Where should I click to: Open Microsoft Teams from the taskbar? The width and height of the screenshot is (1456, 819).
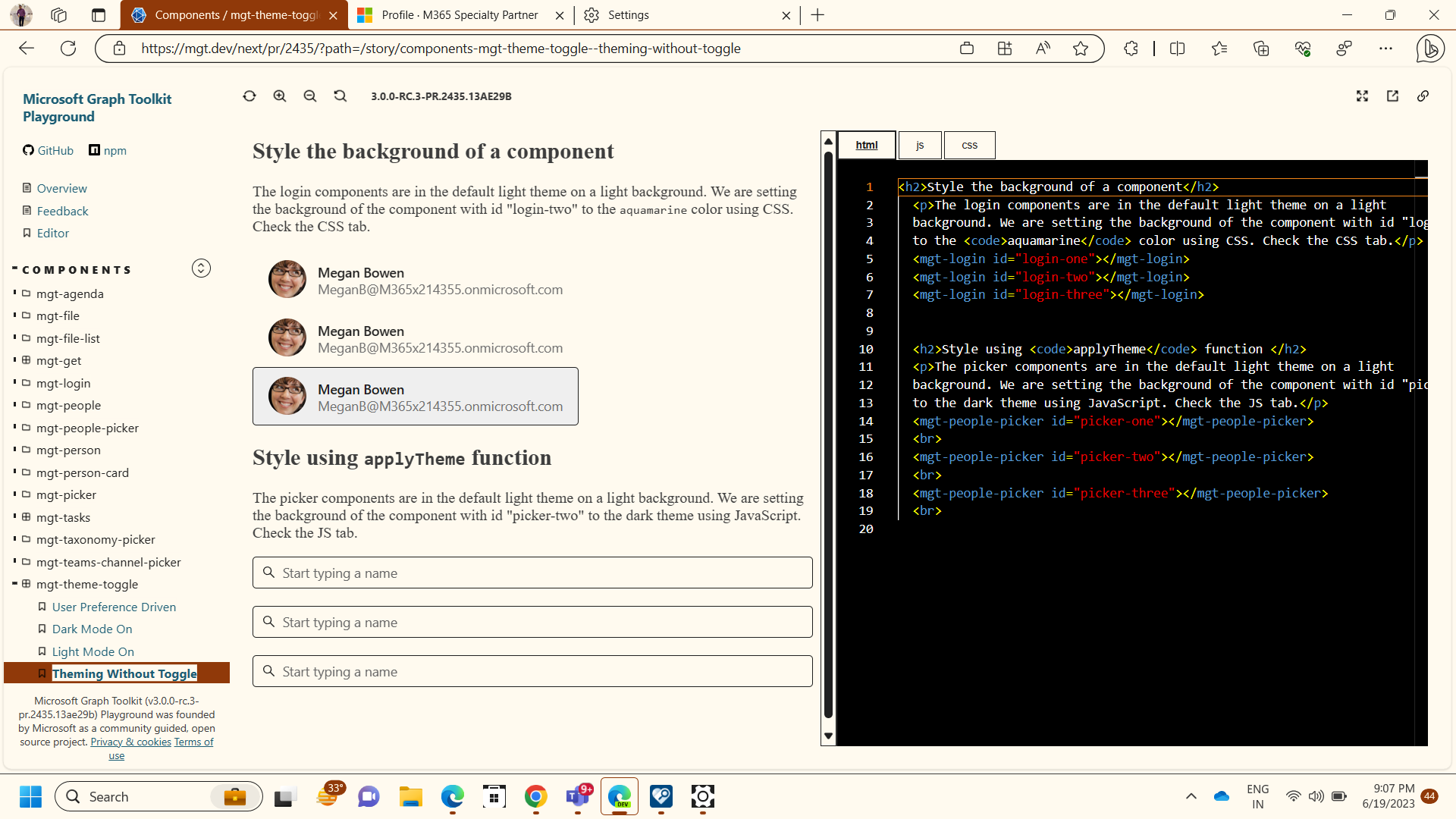point(578,797)
